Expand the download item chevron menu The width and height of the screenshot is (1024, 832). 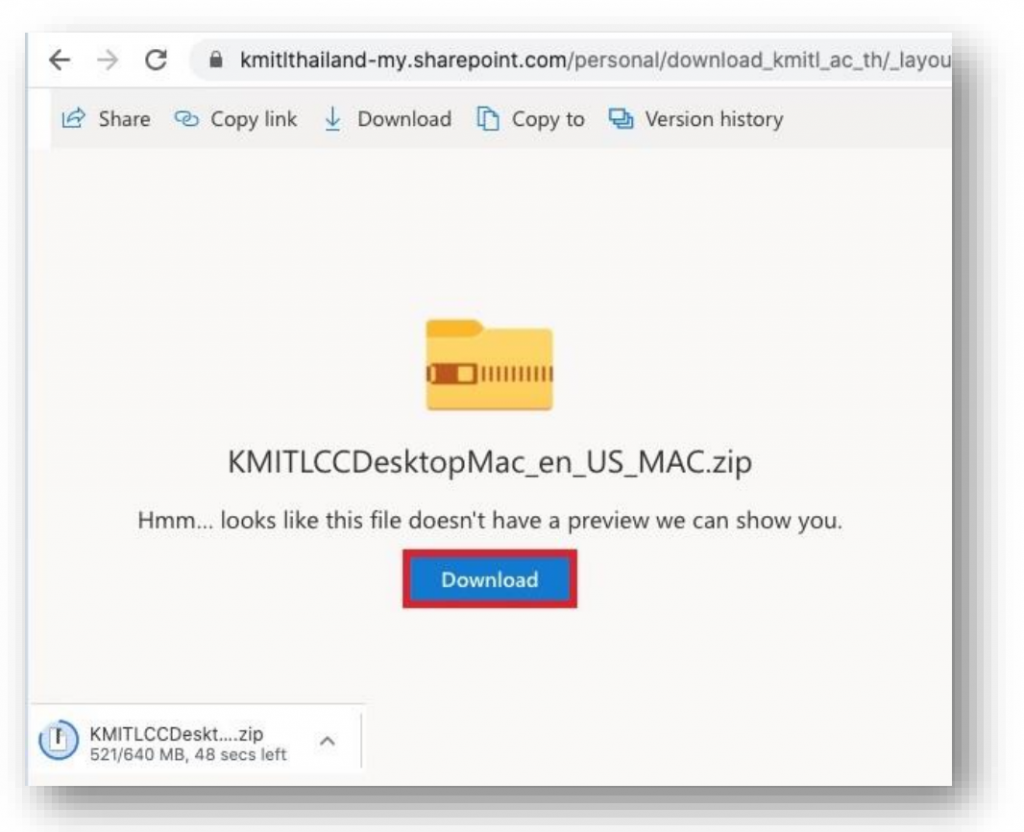point(327,742)
